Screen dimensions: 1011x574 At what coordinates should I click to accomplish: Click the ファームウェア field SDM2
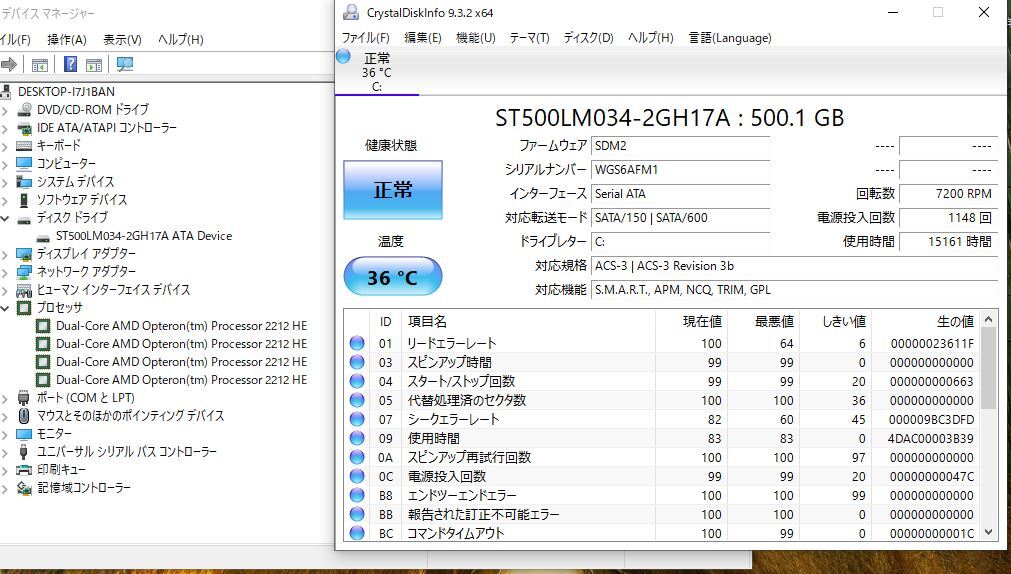680,146
